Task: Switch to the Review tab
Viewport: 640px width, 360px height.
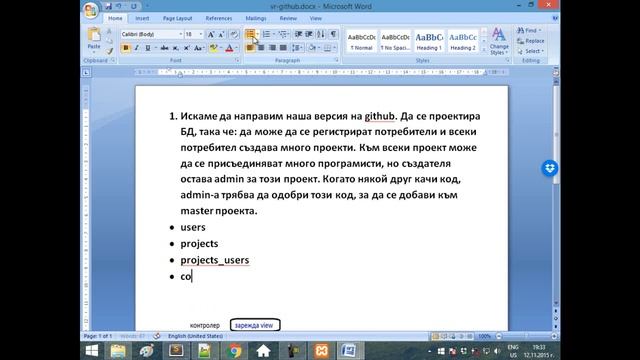Action: (x=288, y=18)
